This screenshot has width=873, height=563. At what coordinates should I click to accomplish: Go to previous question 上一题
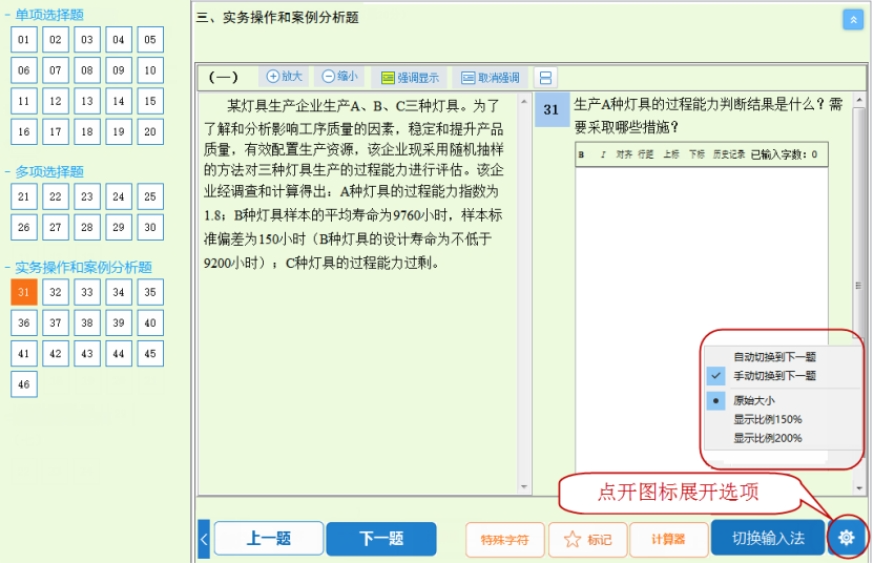point(268,538)
